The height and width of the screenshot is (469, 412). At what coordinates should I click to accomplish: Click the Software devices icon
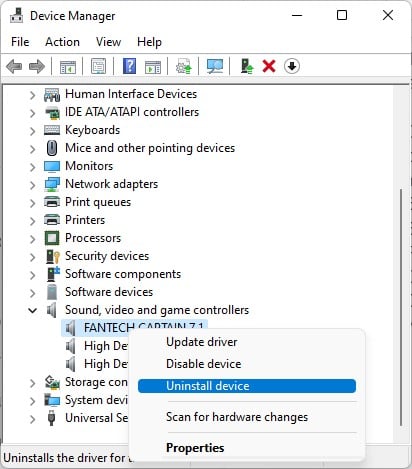[x=52, y=292]
